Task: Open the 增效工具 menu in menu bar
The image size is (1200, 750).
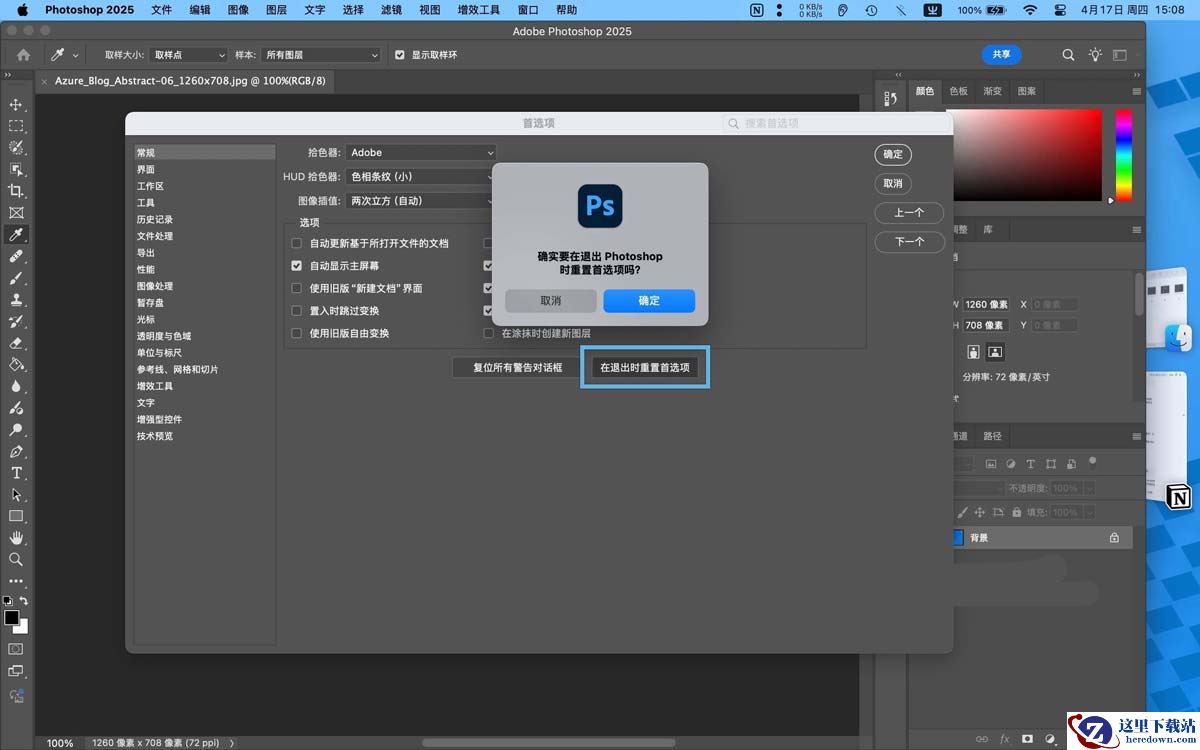Action: point(478,10)
